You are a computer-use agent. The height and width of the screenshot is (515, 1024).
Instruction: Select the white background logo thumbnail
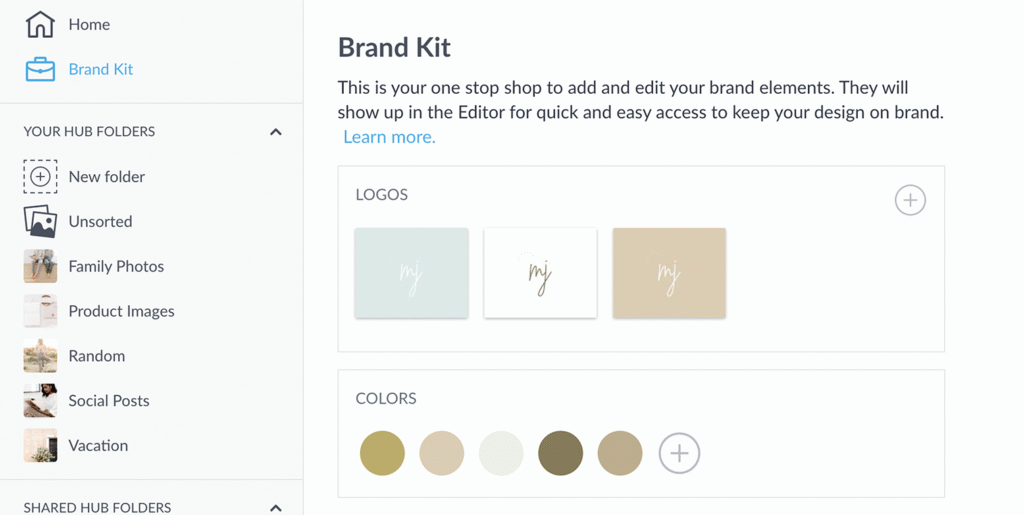540,273
